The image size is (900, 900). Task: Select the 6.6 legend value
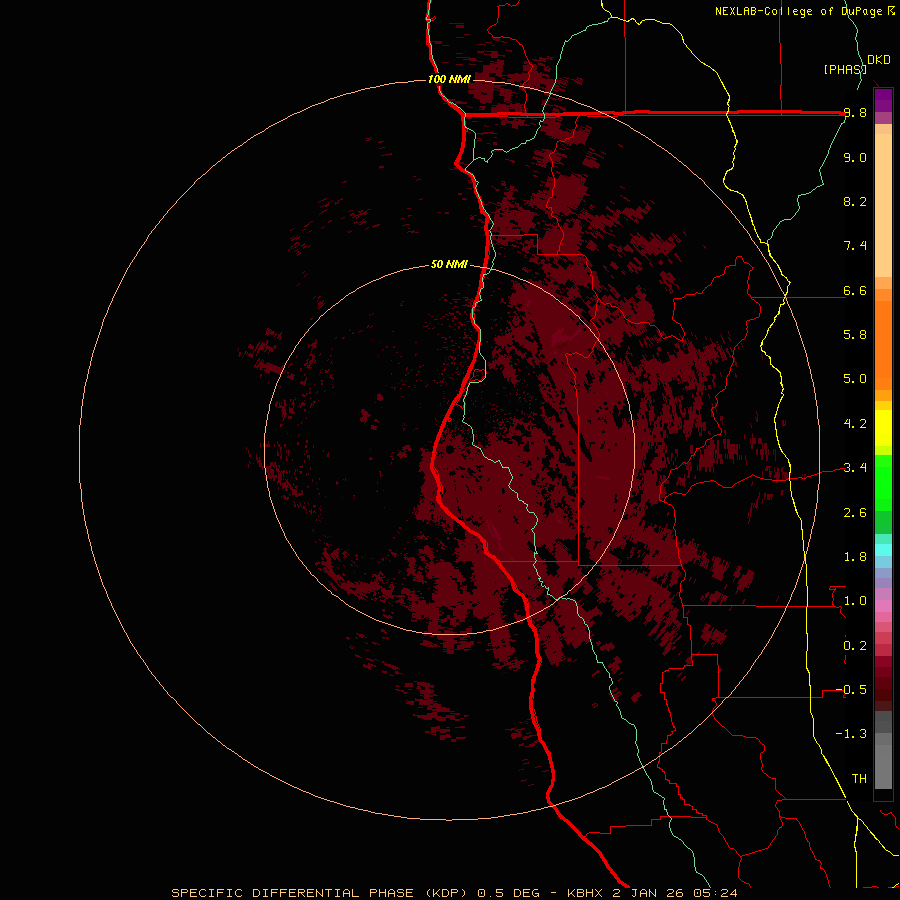point(855,290)
